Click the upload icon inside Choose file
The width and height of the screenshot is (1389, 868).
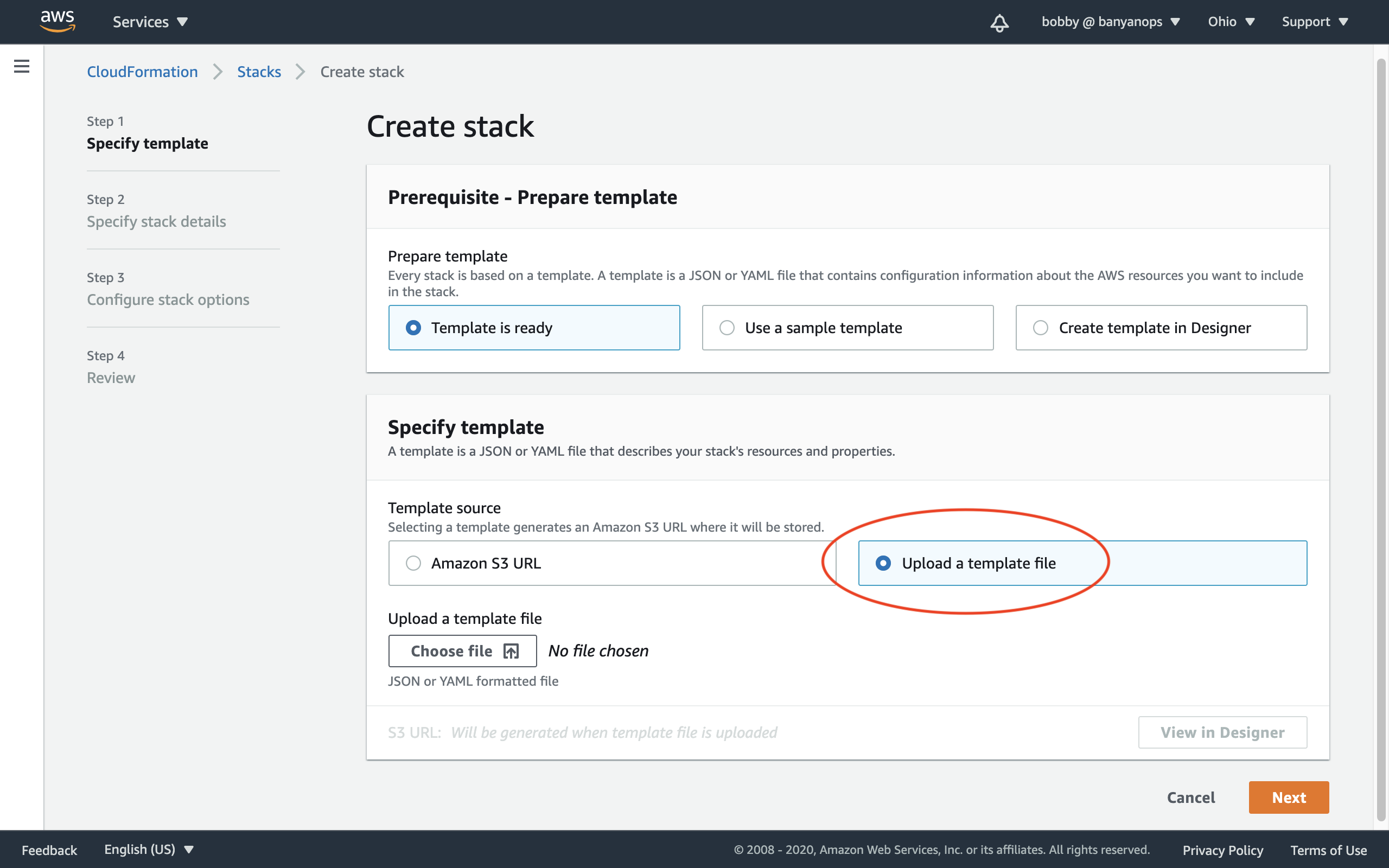[511, 651]
